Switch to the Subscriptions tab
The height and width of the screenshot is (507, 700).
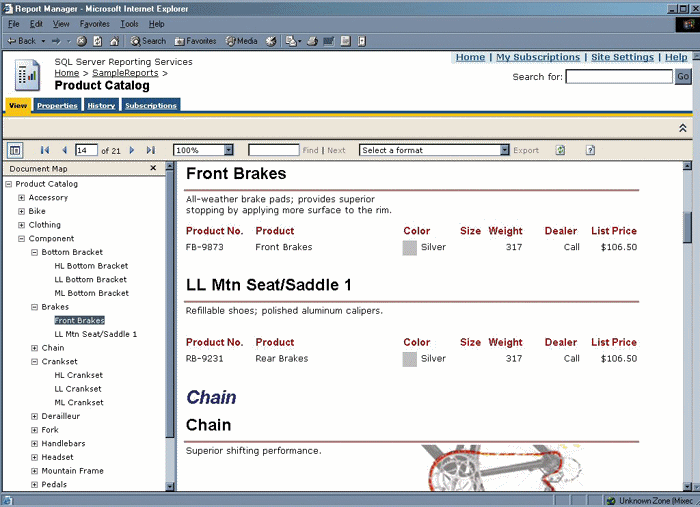[151, 105]
